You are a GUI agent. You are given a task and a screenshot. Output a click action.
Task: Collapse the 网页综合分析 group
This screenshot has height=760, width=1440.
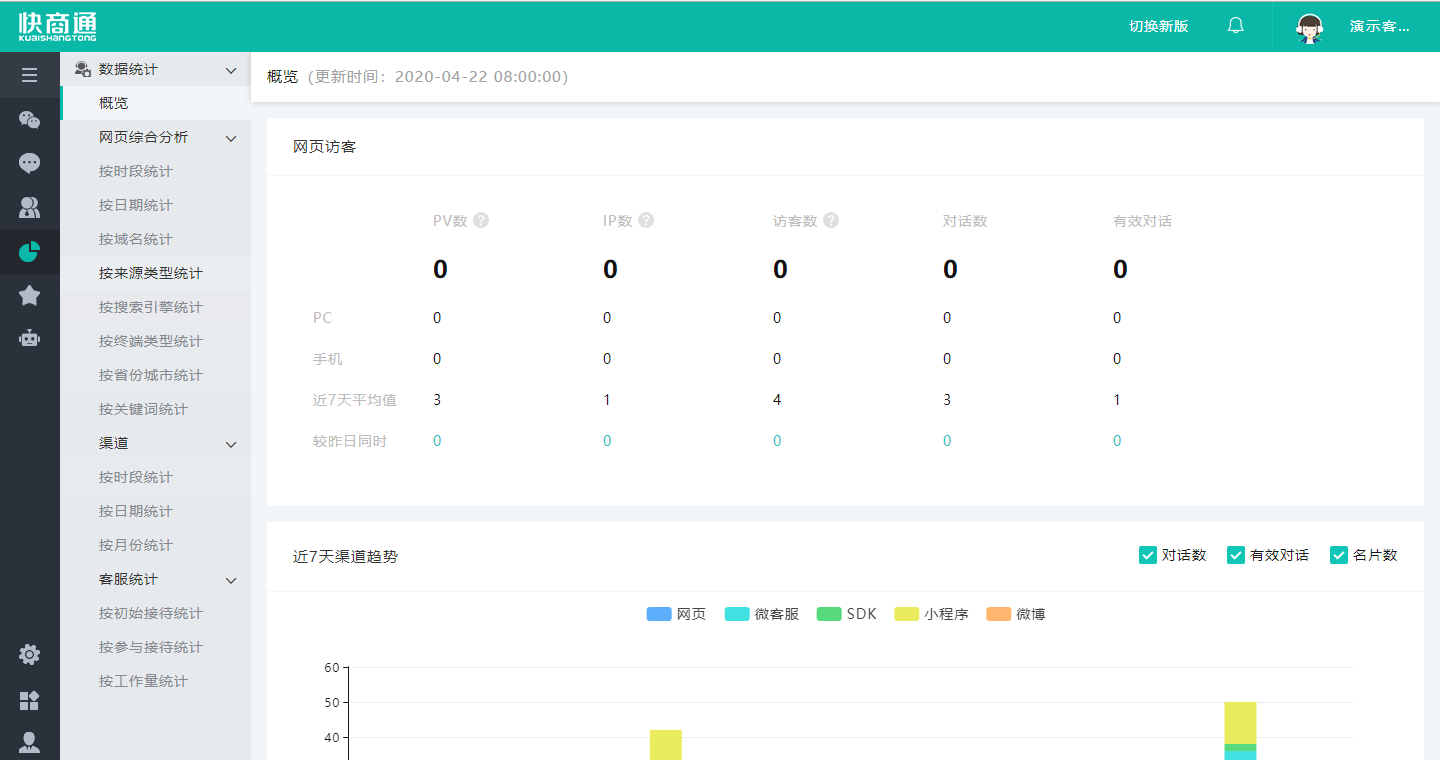[231, 138]
